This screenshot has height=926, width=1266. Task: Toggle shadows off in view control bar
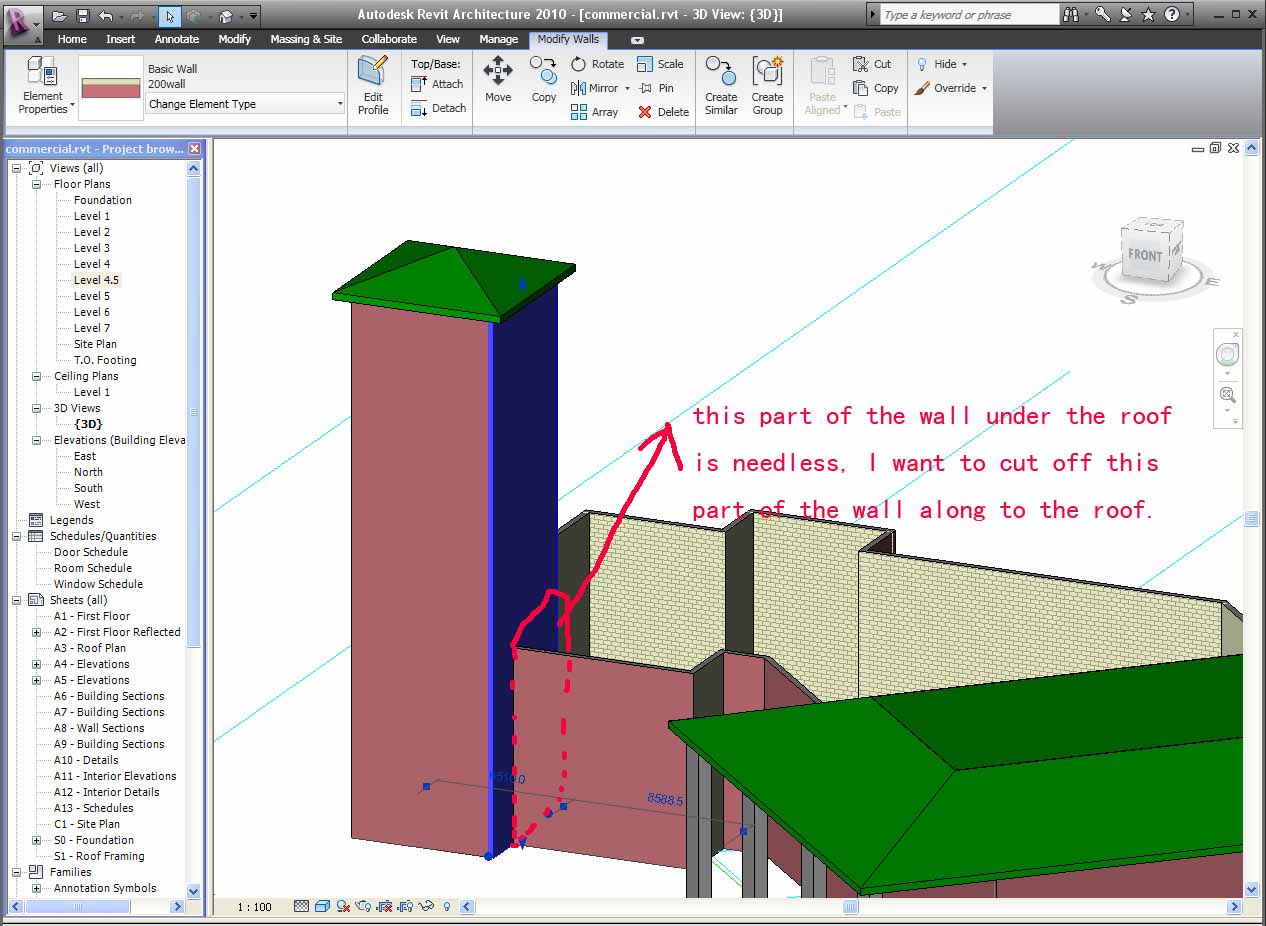tap(343, 907)
